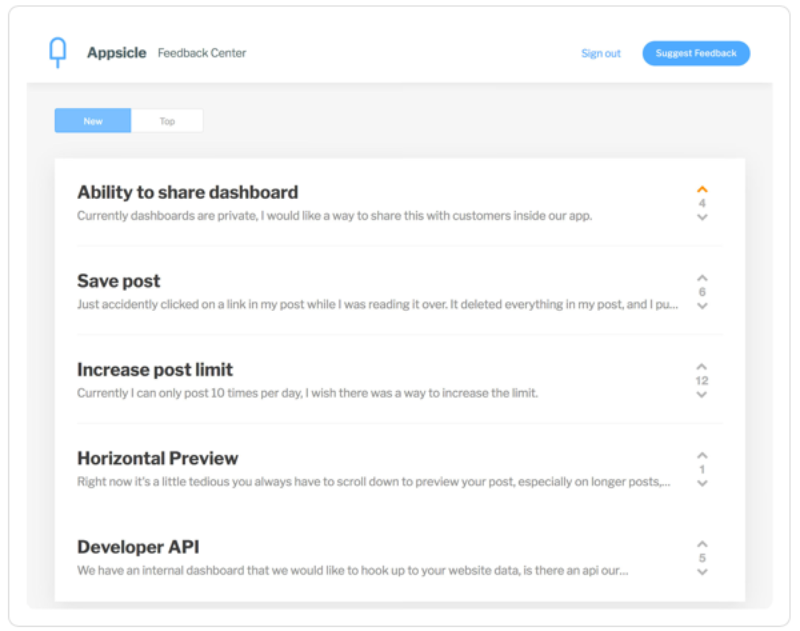
Task: Switch to the New tab
Action: tap(93, 120)
